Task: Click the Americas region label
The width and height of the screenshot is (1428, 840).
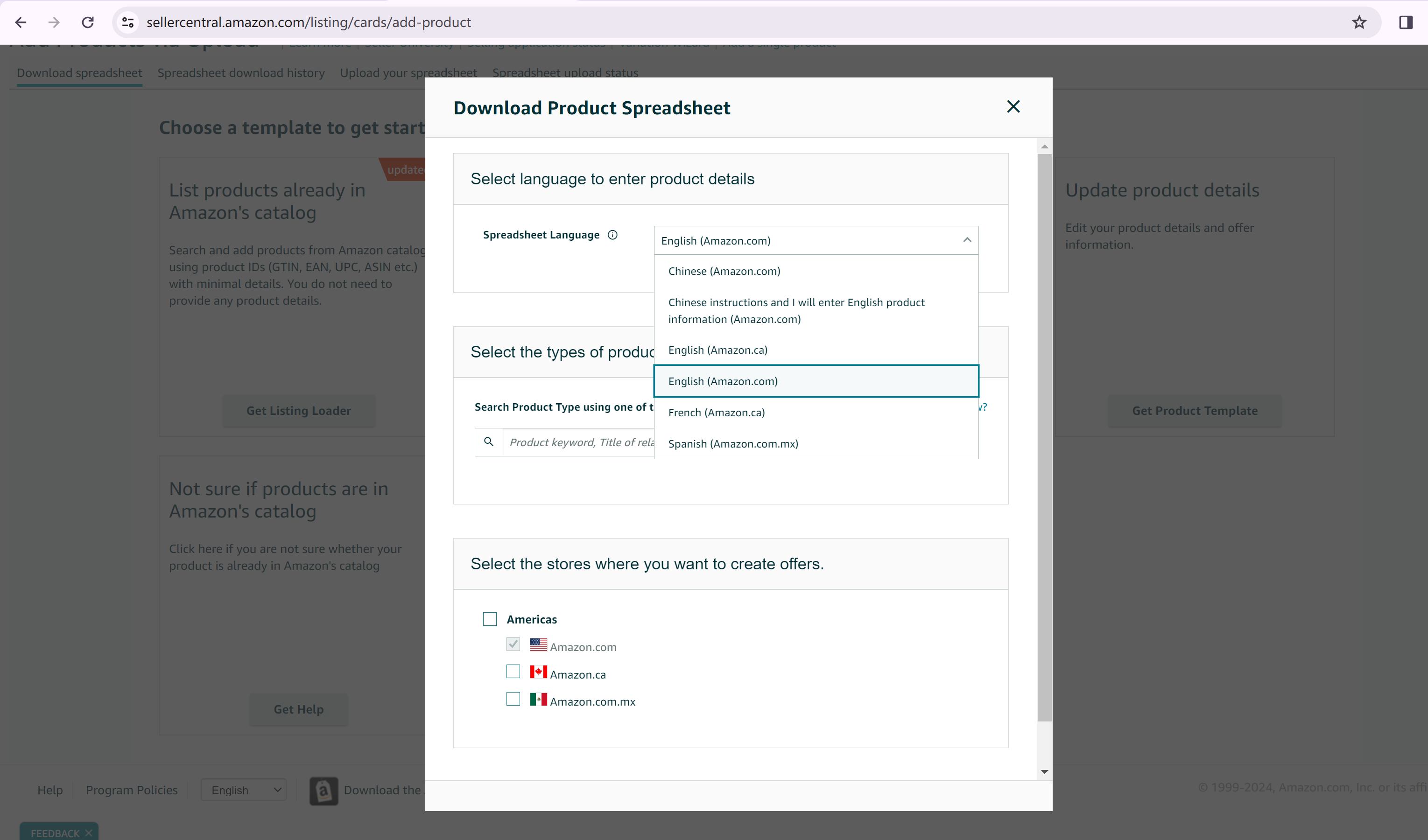Action: click(x=532, y=619)
